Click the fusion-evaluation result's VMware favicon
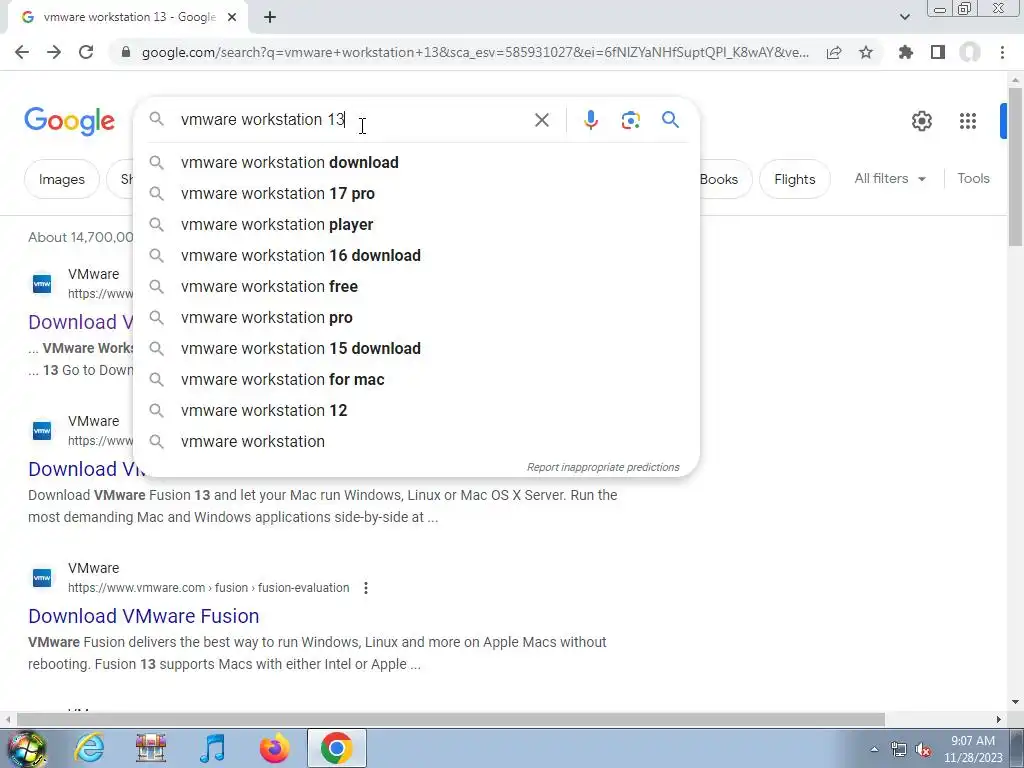Image resolution: width=1024 pixels, height=768 pixels. [x=42, y=578]
